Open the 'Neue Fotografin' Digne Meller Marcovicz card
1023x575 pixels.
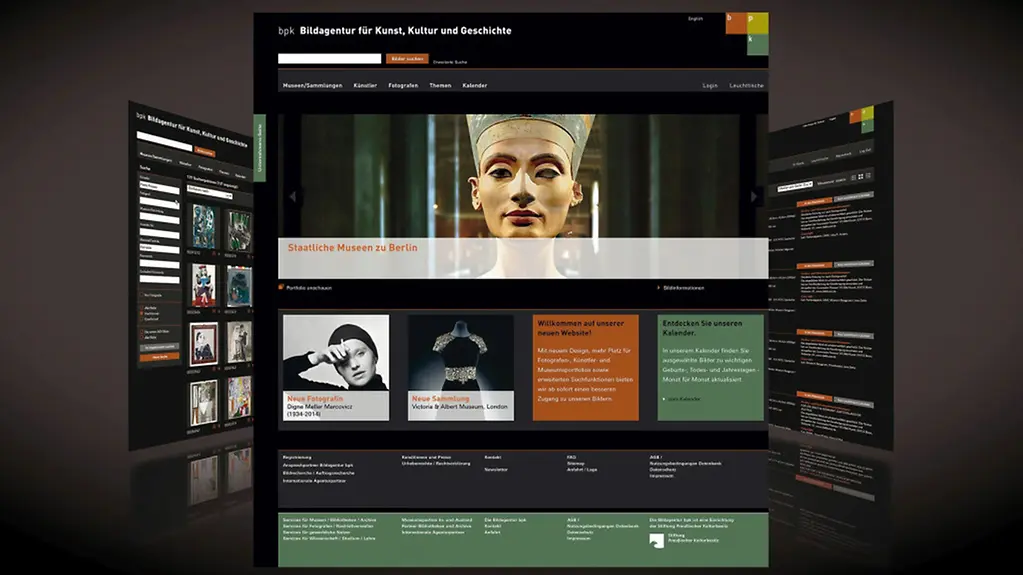pyautogui.click(x=336, y=367)
